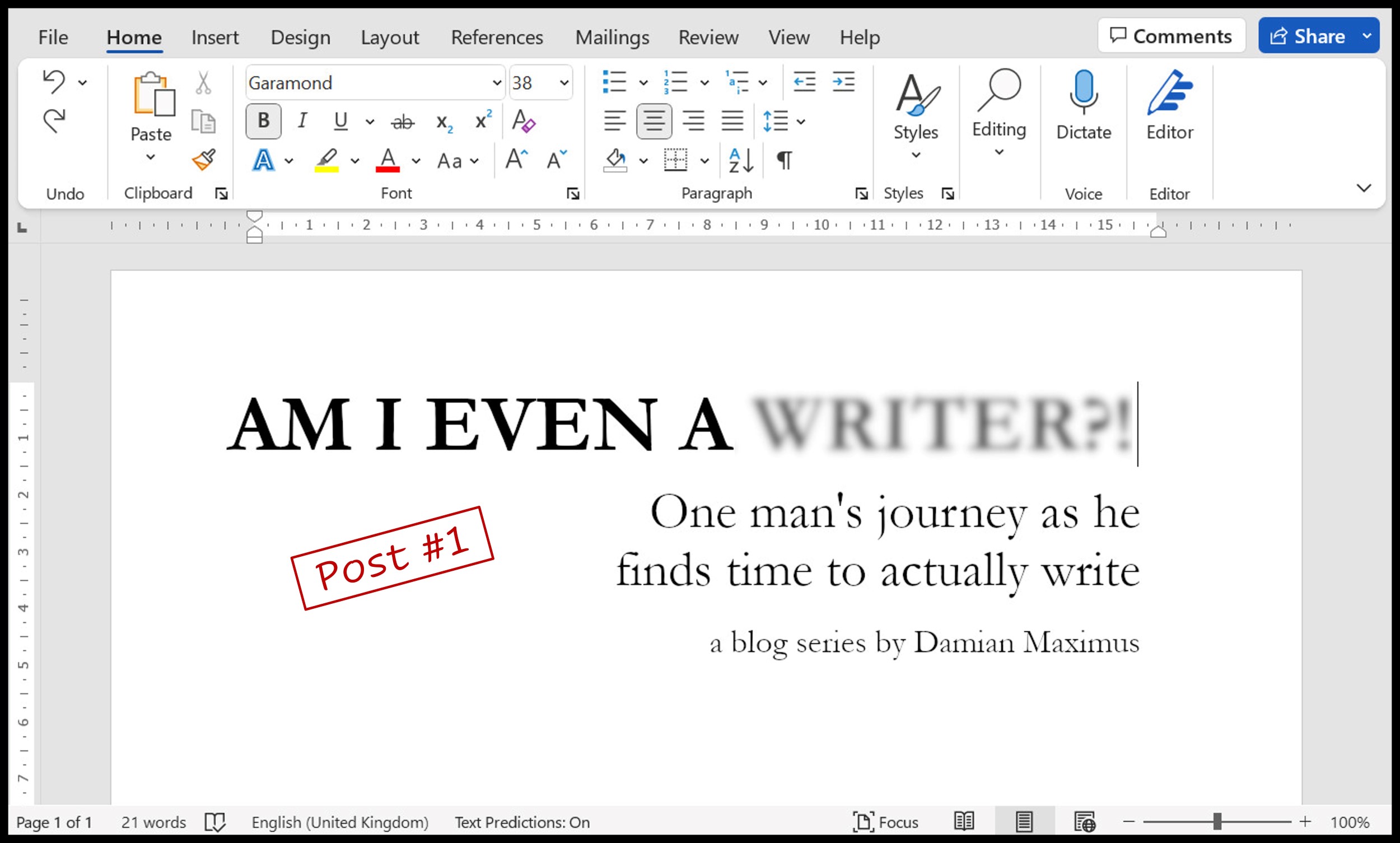Click the Format Painter brush icon

[x=203, y=160]
